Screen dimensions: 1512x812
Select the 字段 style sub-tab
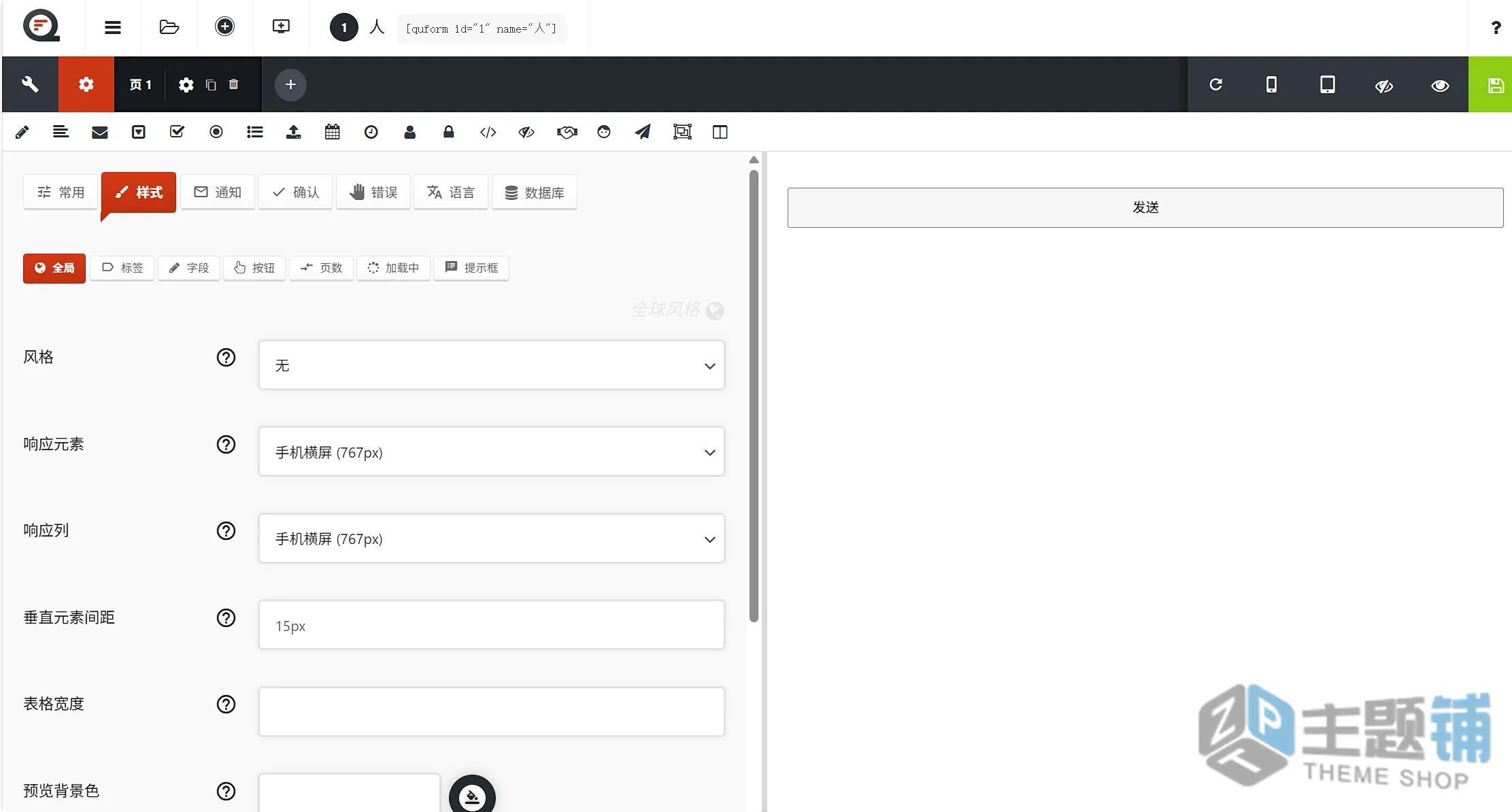[x=189, y=268]
